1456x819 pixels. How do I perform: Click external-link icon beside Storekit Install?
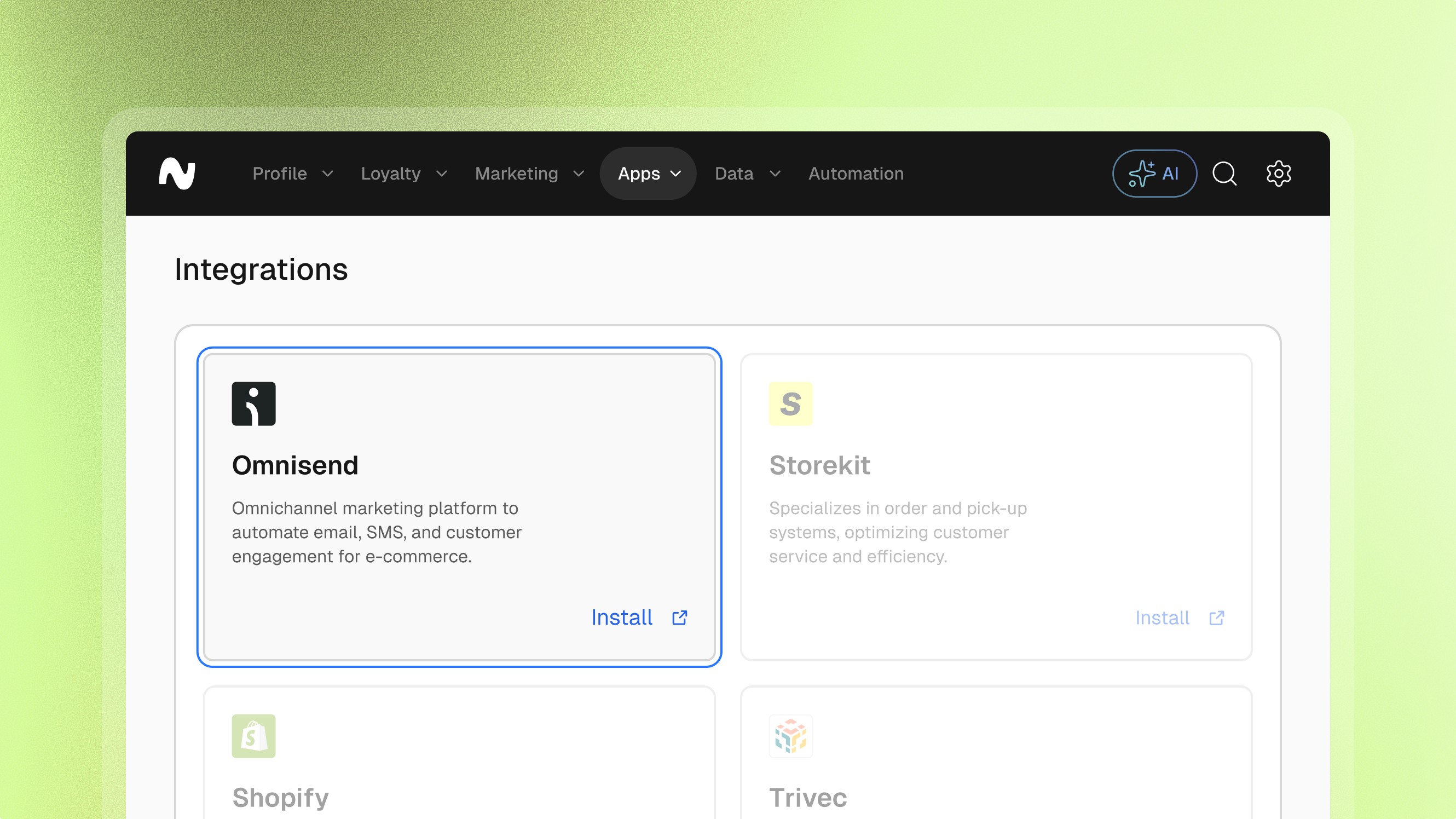(x=1216, y=618)
